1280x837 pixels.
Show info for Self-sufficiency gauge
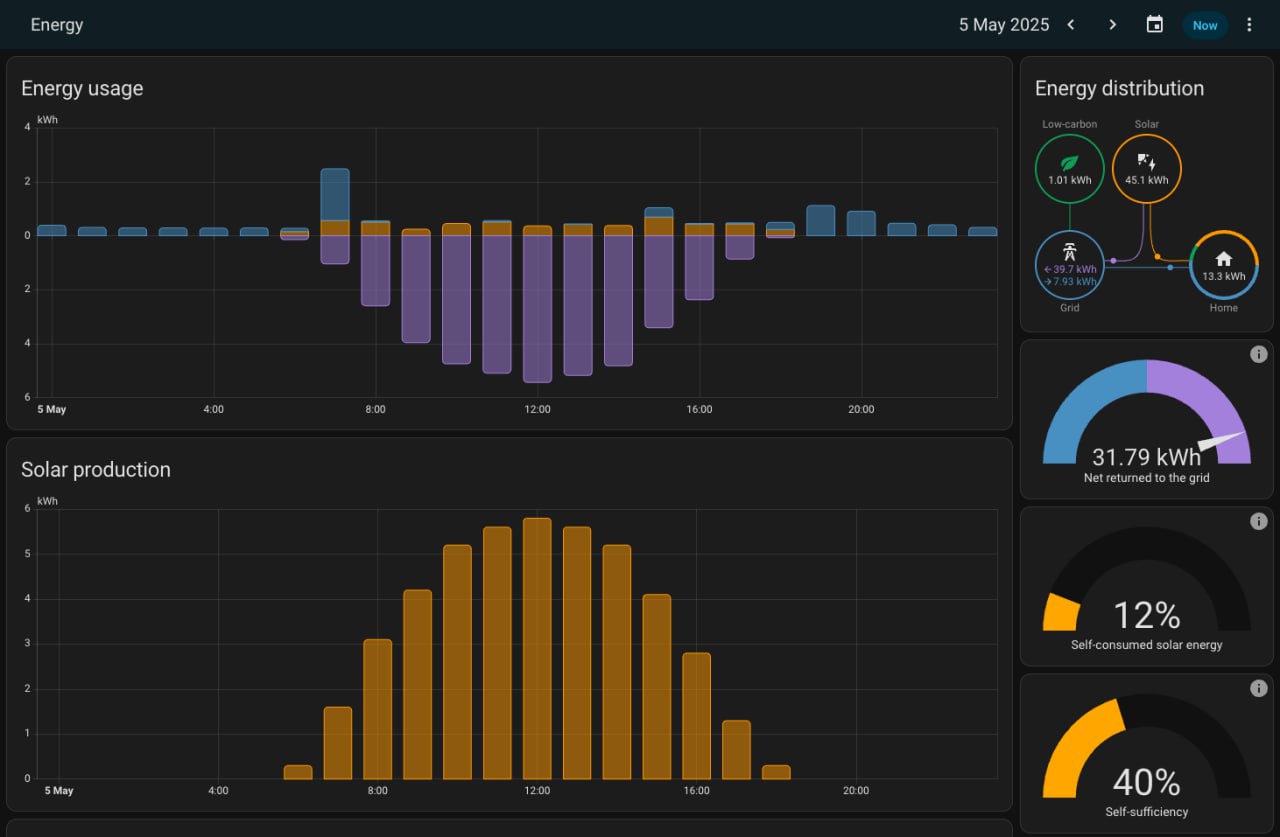tap(1259, 688)
